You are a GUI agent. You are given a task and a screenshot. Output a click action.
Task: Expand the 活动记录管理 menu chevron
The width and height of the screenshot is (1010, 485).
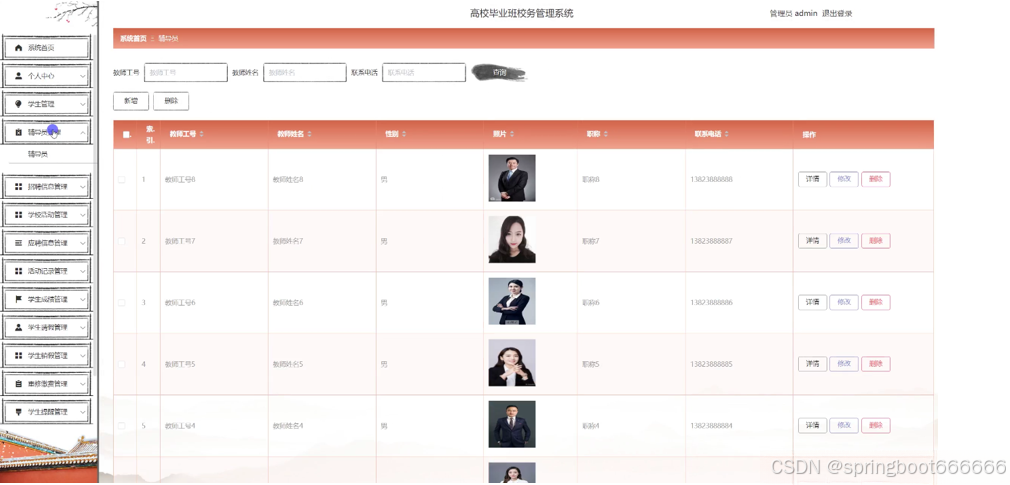point(83,271)
